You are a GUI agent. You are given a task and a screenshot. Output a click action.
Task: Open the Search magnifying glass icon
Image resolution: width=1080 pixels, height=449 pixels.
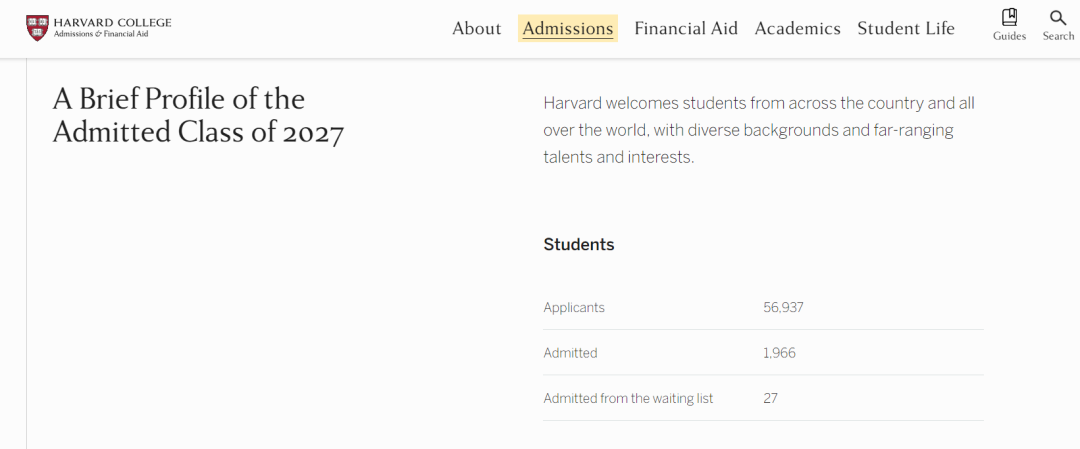coord(1058,17)
